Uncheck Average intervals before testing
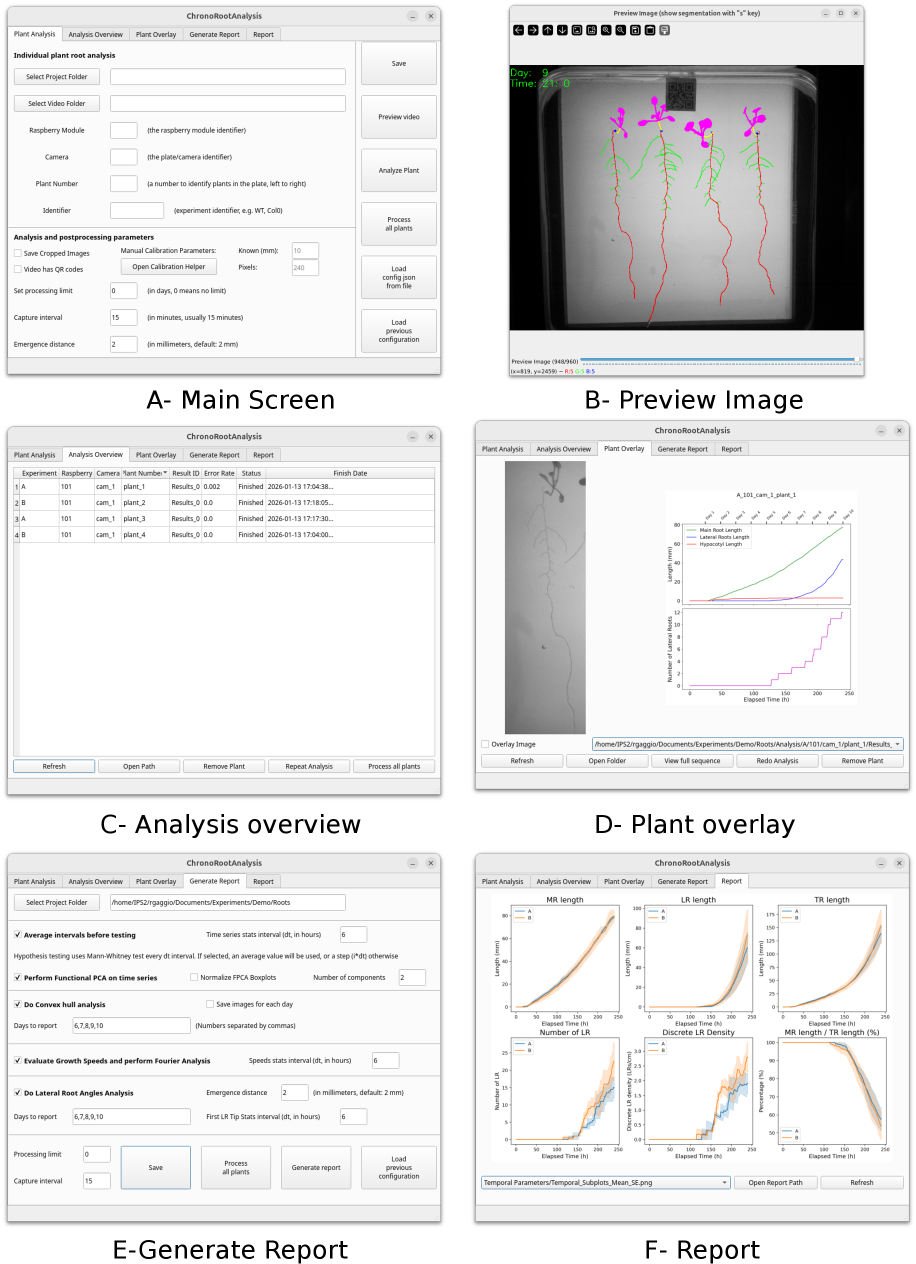Viewport: 916px width, 1264px height. point(18,935)
